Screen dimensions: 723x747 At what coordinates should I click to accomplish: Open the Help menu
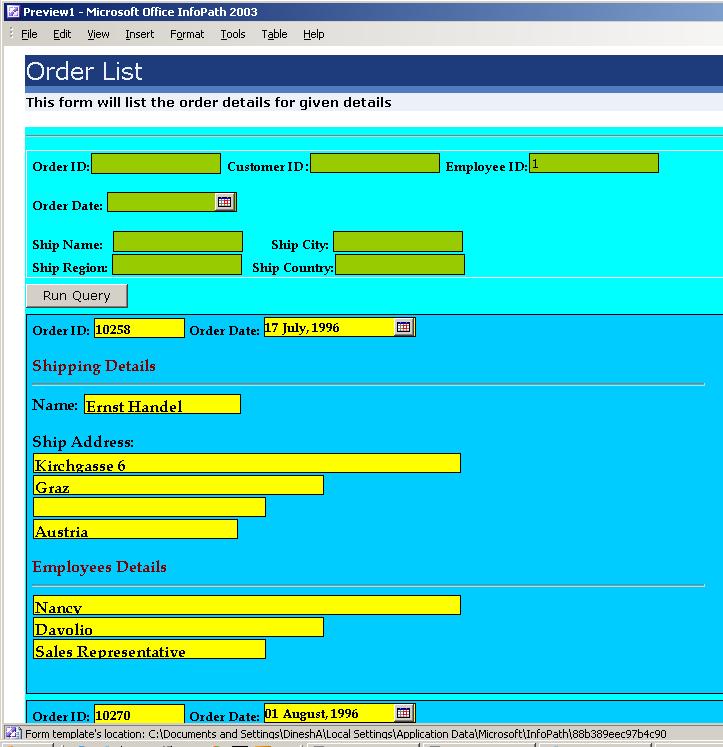pos(313,34)
